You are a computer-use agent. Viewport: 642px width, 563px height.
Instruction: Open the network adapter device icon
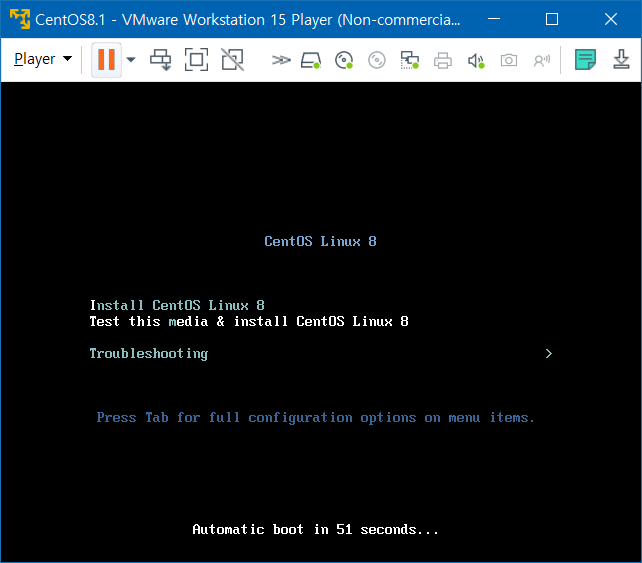pos(410,60)
